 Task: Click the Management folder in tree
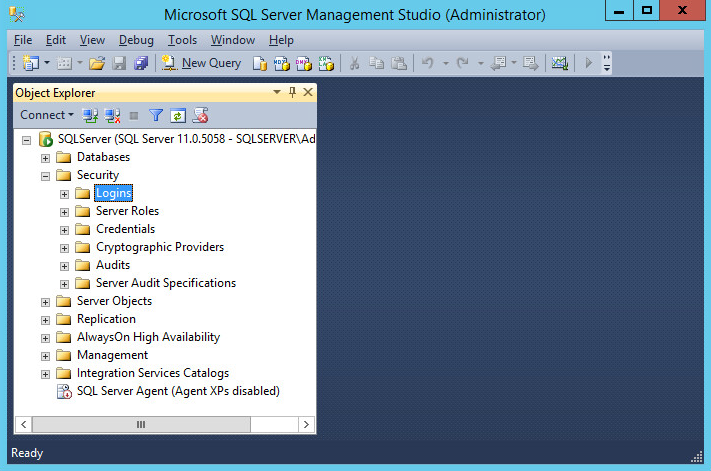point(112,355)
